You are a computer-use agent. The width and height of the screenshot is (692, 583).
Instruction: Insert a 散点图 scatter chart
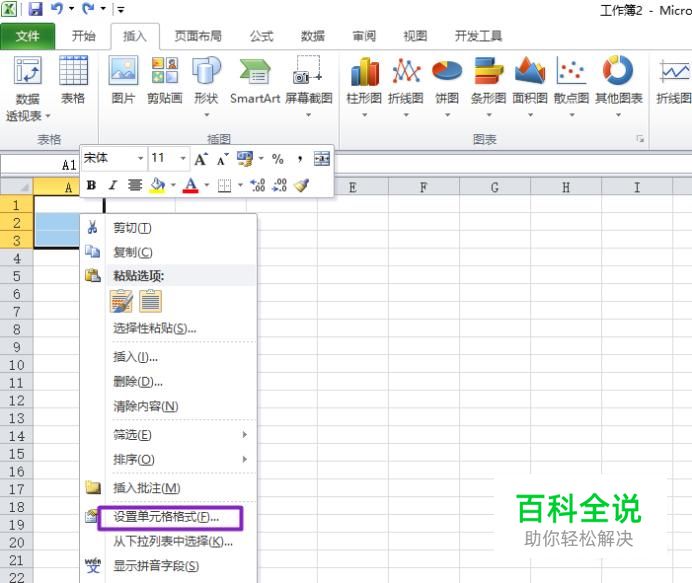click(571, 86)
